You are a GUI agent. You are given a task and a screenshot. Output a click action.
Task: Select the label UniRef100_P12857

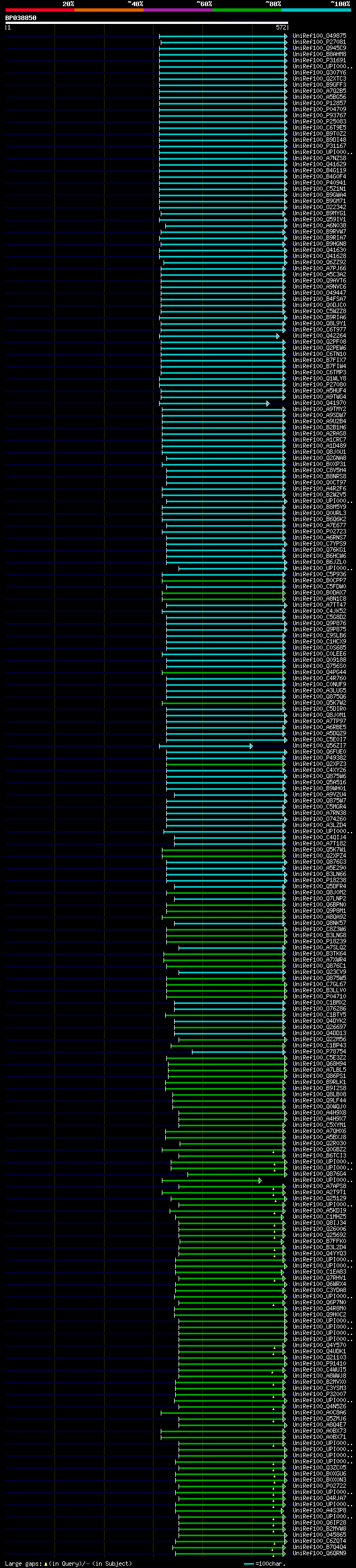coord(319,103)
